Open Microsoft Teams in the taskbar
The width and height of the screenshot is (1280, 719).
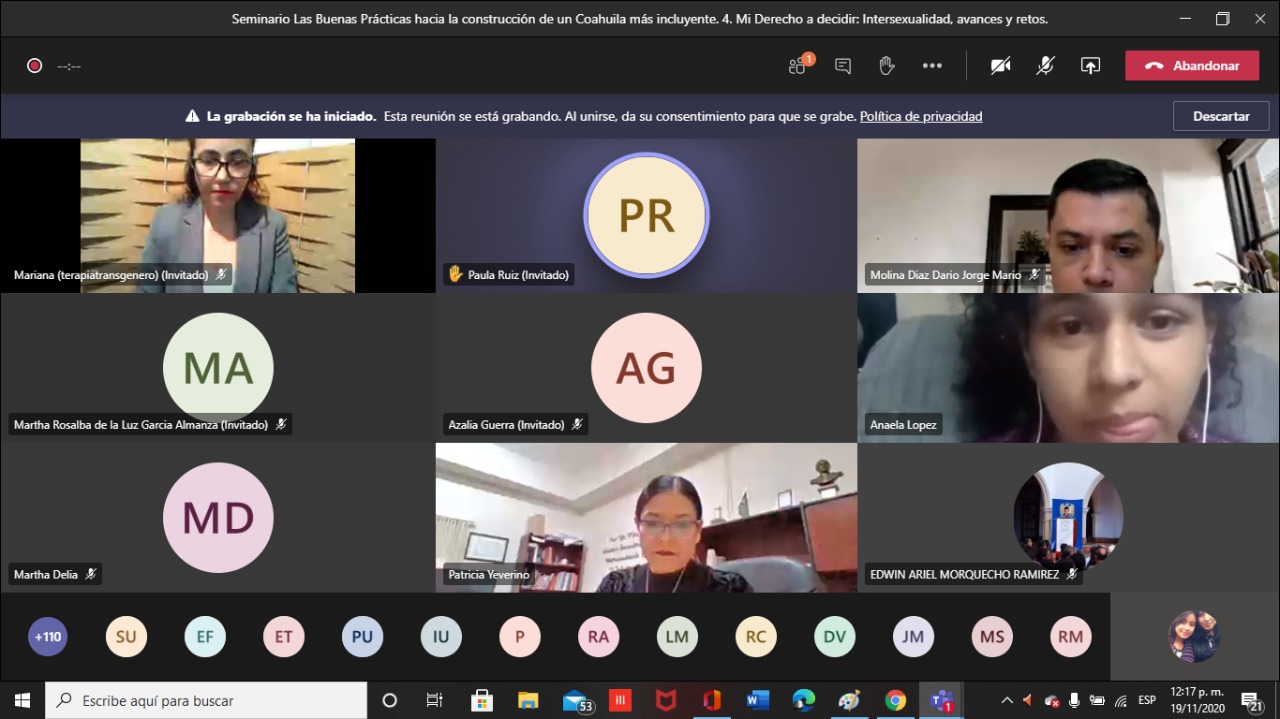coord(940,701)
